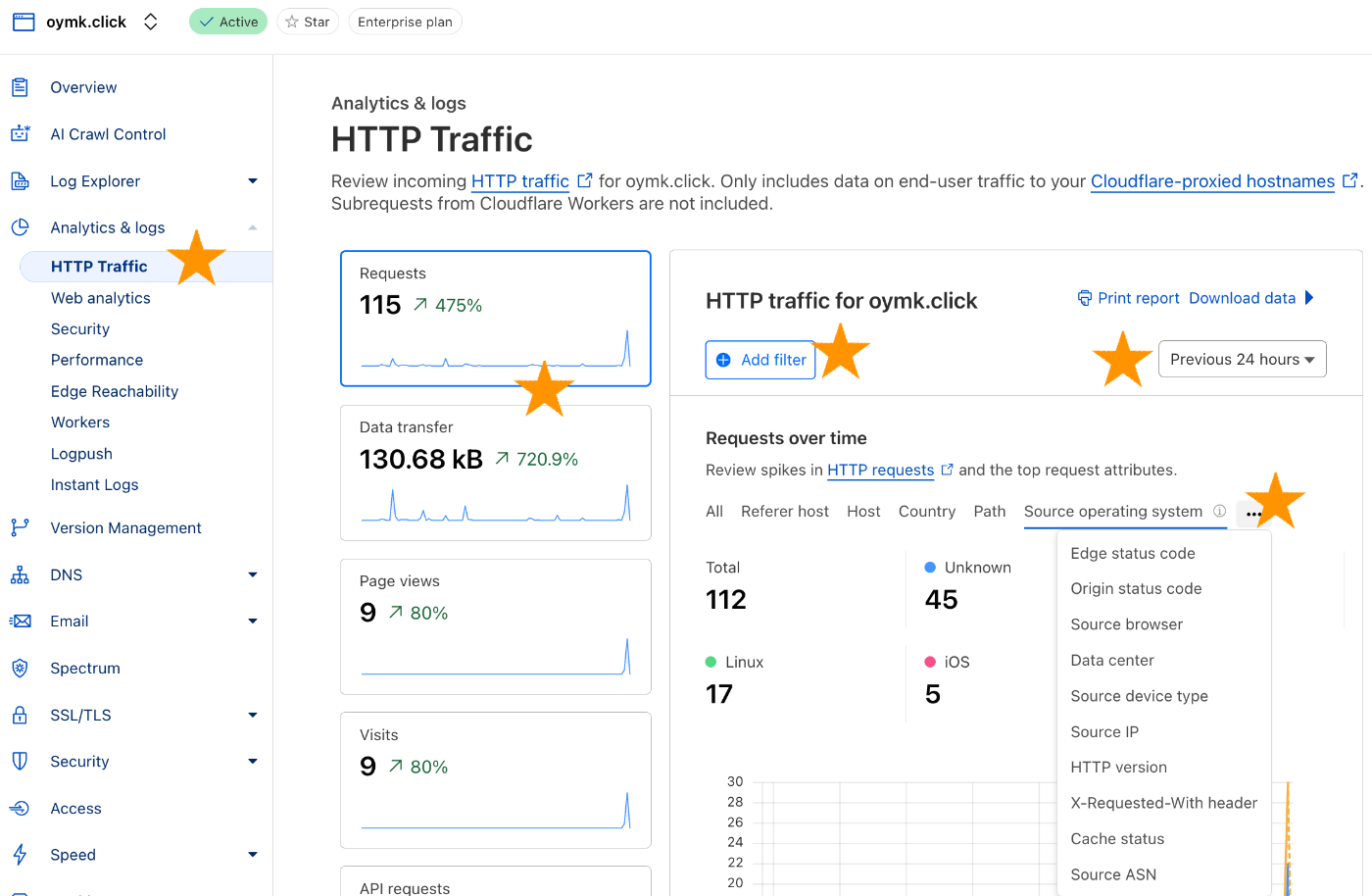This screenshot has height=896, width=1372.
Task: Expand the DNS sidebar section
Action: coord(253,574)
